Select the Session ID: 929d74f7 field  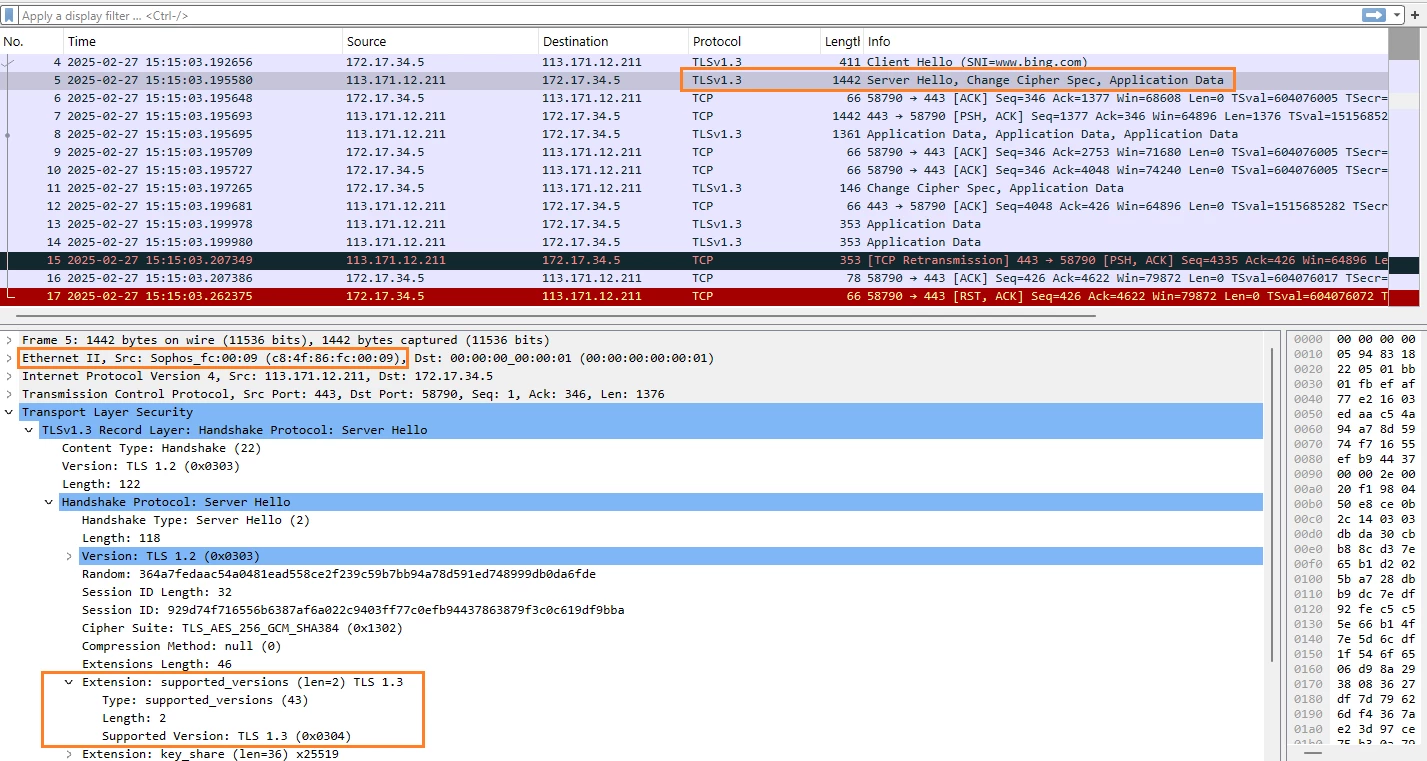[x=353, y=610]
